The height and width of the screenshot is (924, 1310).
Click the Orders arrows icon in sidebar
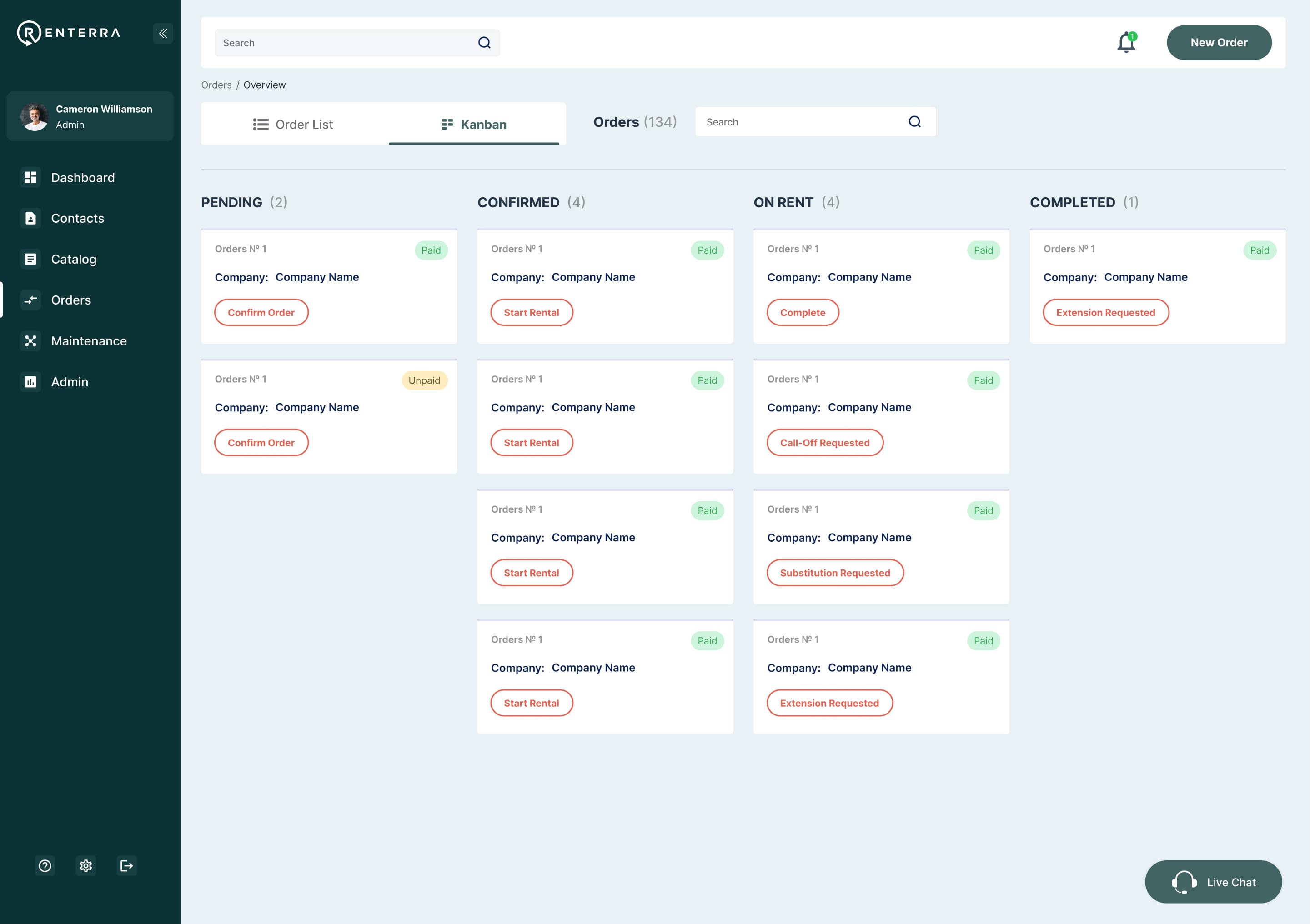coord(31,300)
